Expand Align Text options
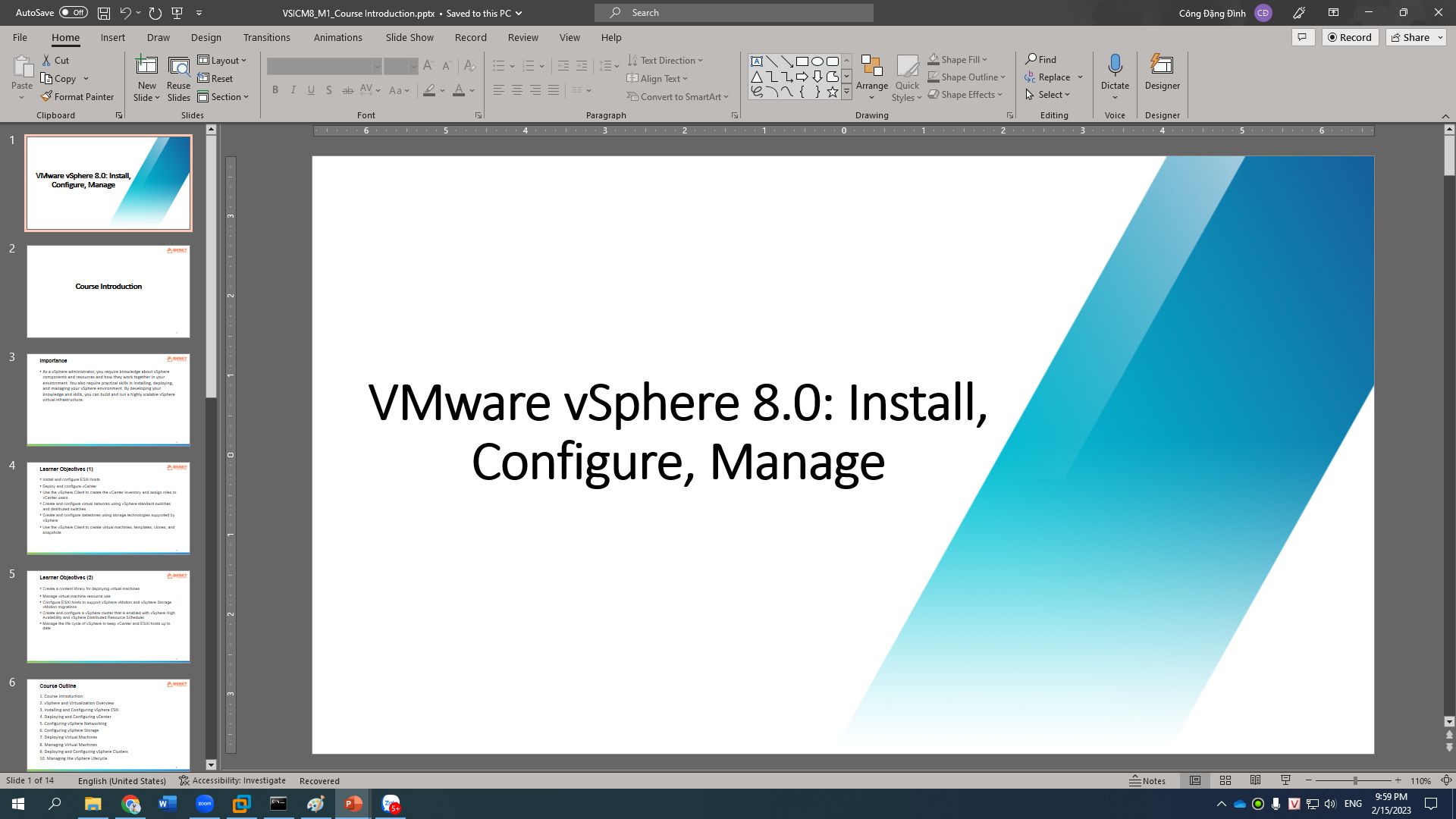Image resolution: width=1456 pixels, height=819 pixels. 657,78
